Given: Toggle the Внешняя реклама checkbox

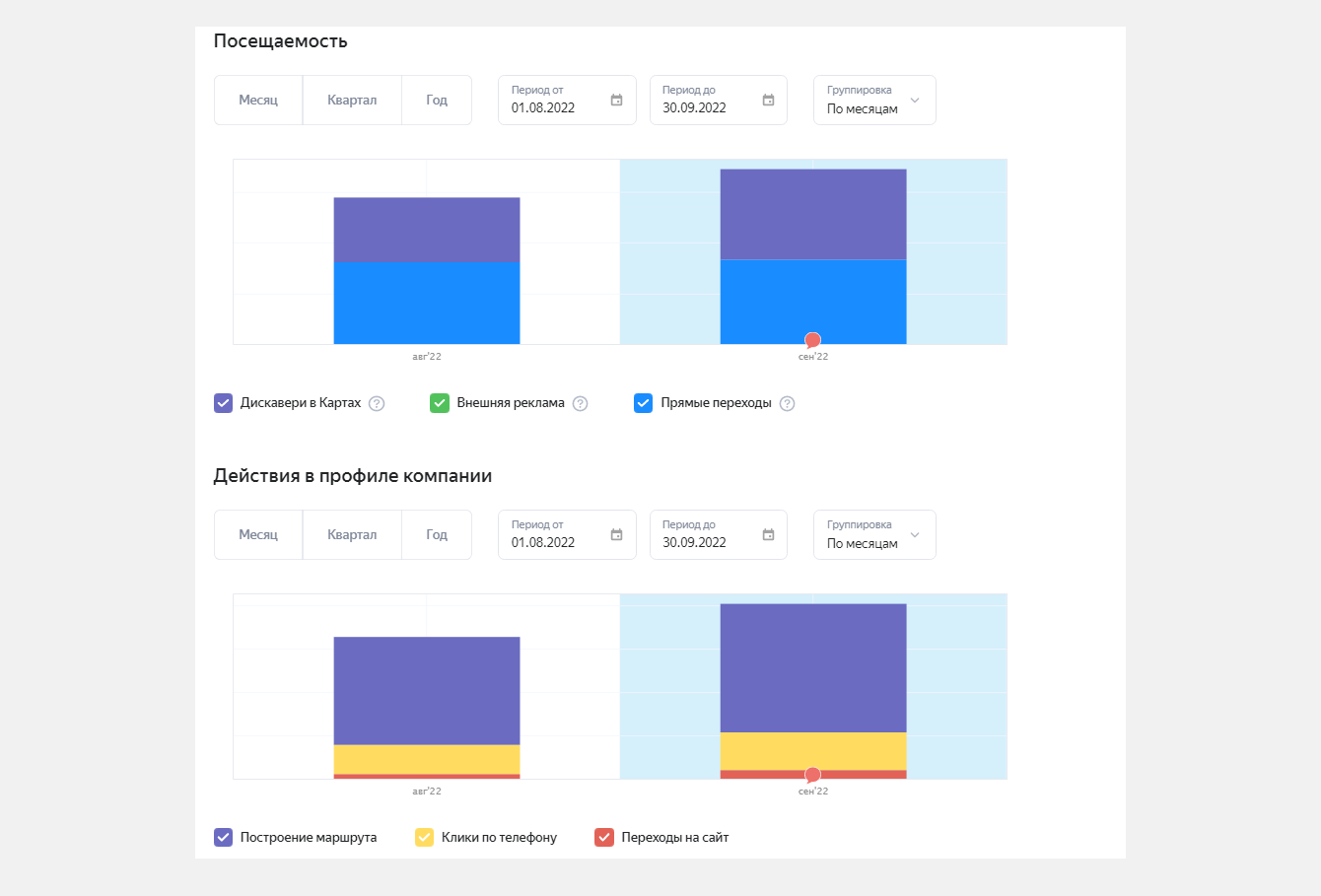Looking at the screenshot, I should (440, 403).
